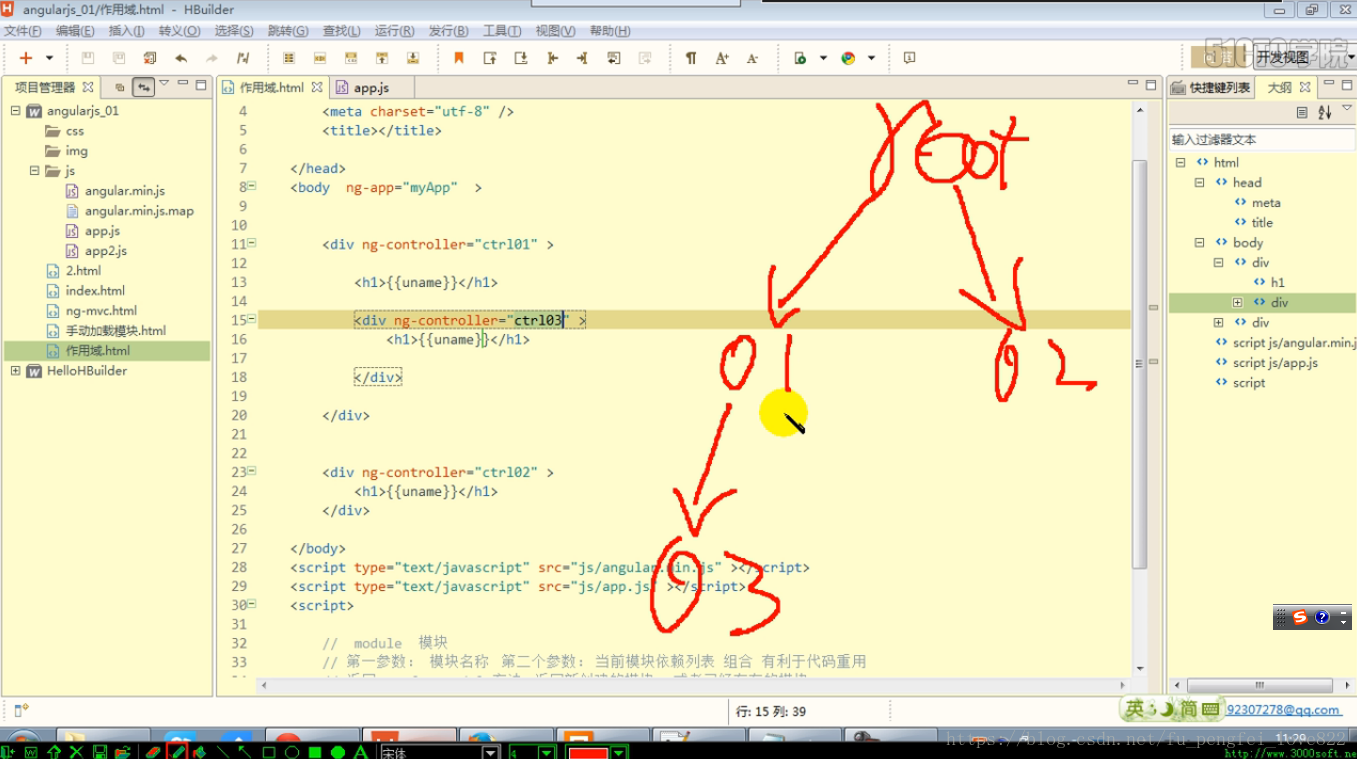The image size is (1357, 759).
Task: Select index.html in project tree
Action: point(95,291)
